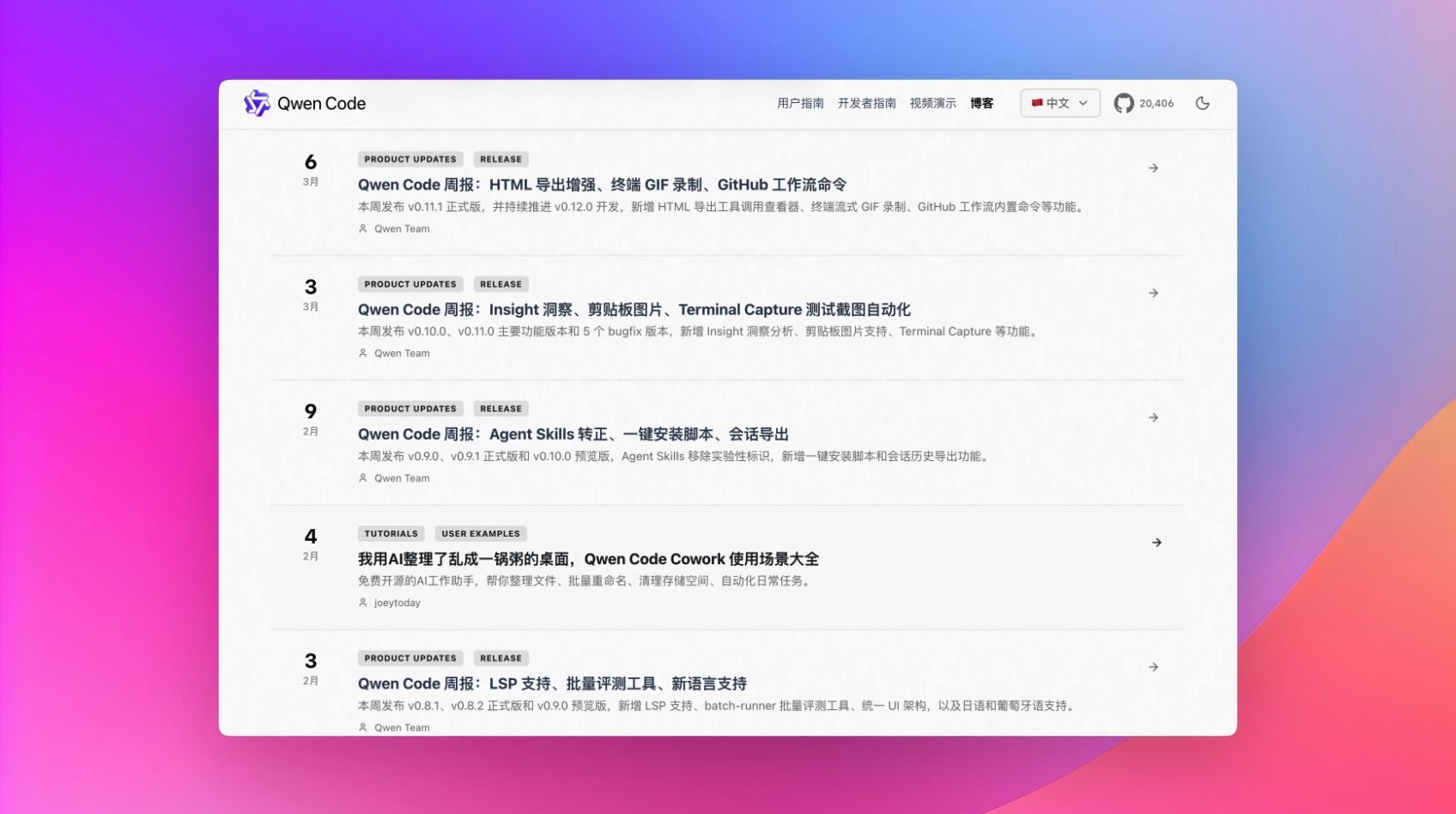Click the USER EXAMPLES tag
The height and width of the screenshot is (814, 1456).
point(481,533)
